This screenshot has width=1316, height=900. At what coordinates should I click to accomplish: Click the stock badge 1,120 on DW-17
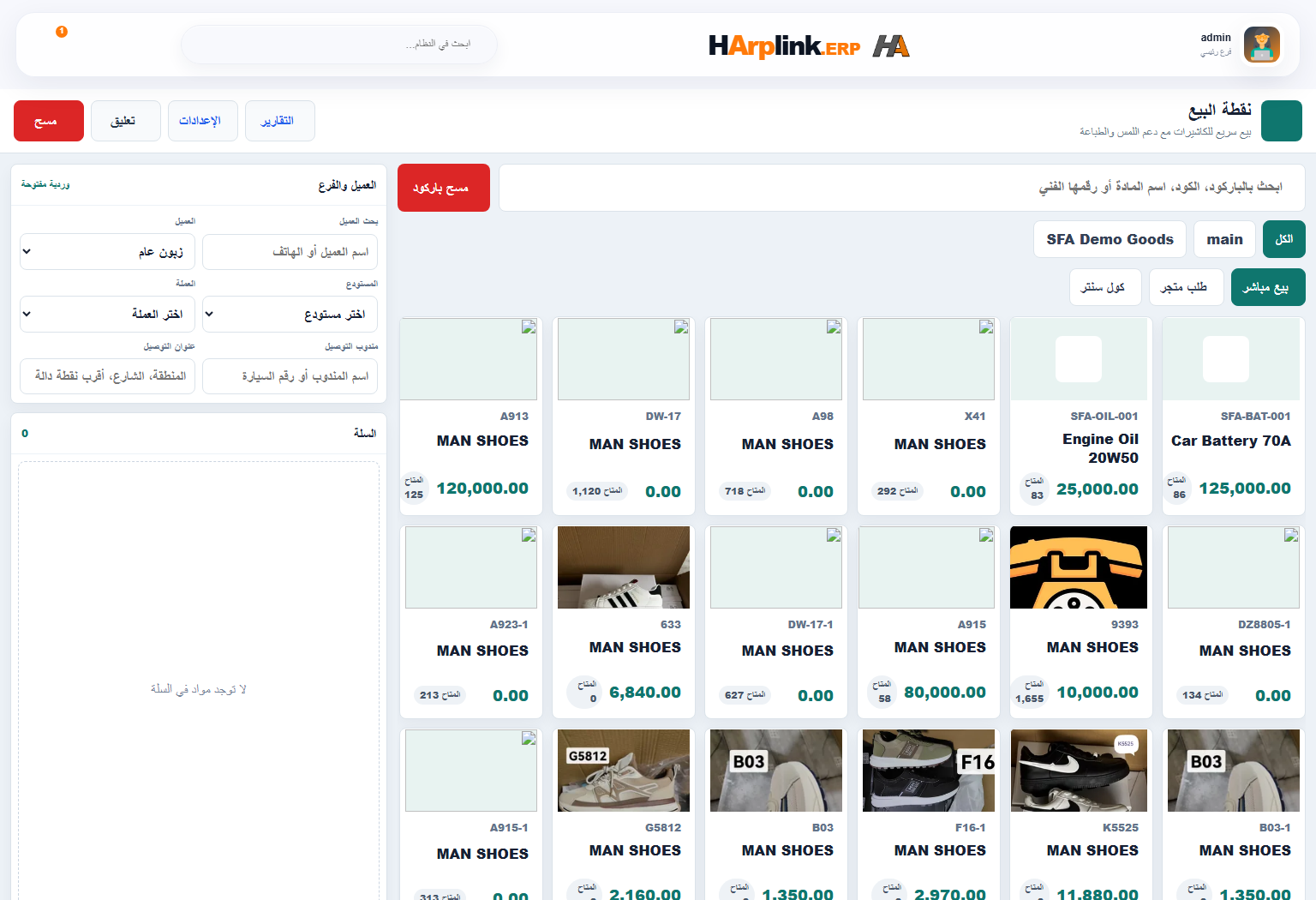point(597,491)
